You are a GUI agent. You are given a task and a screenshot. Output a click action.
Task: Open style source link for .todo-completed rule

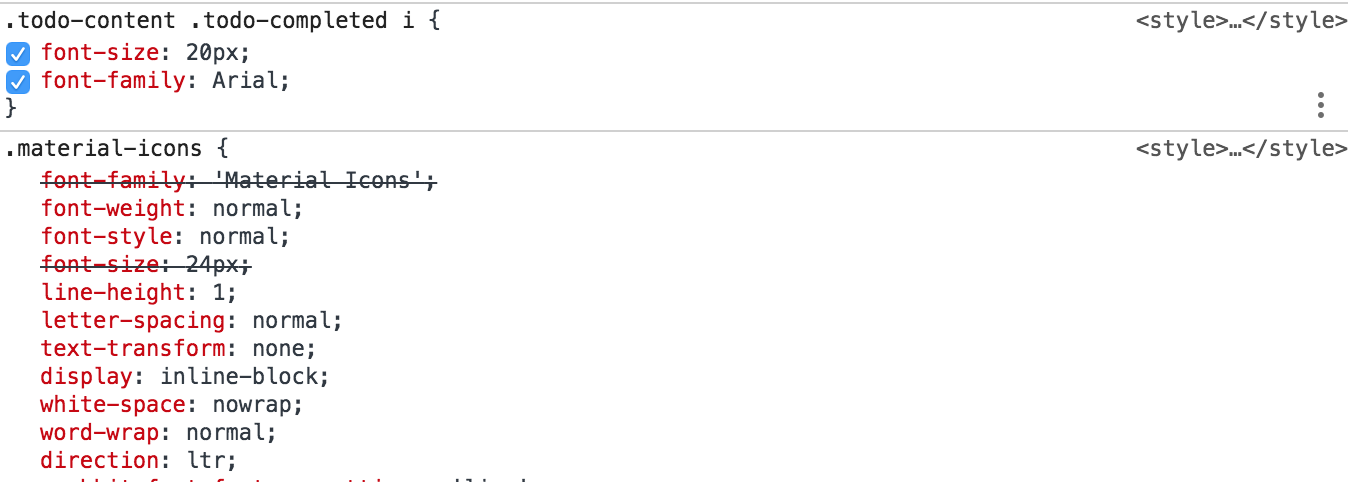1241,20
